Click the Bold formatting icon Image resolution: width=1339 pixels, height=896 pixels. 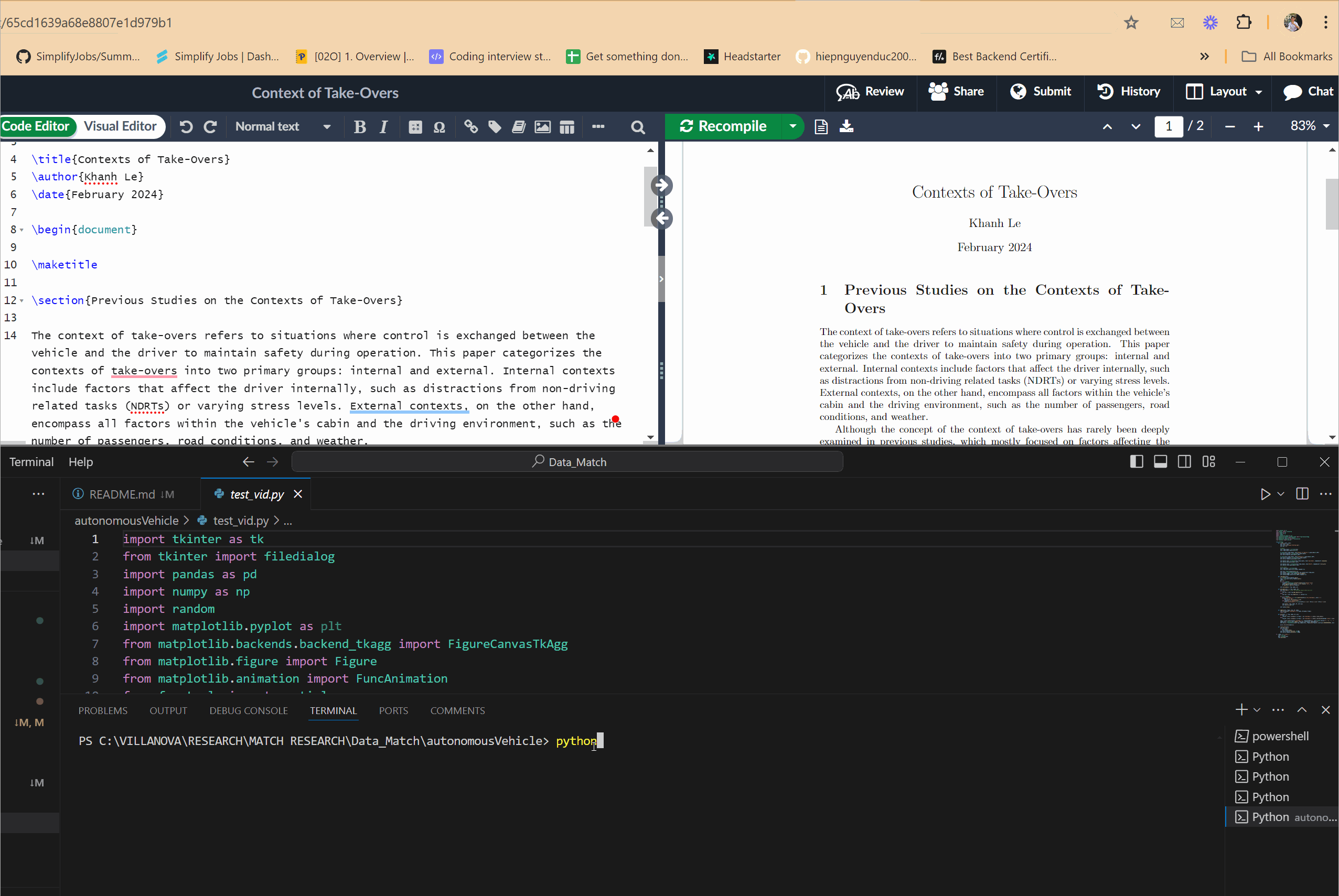359,127
